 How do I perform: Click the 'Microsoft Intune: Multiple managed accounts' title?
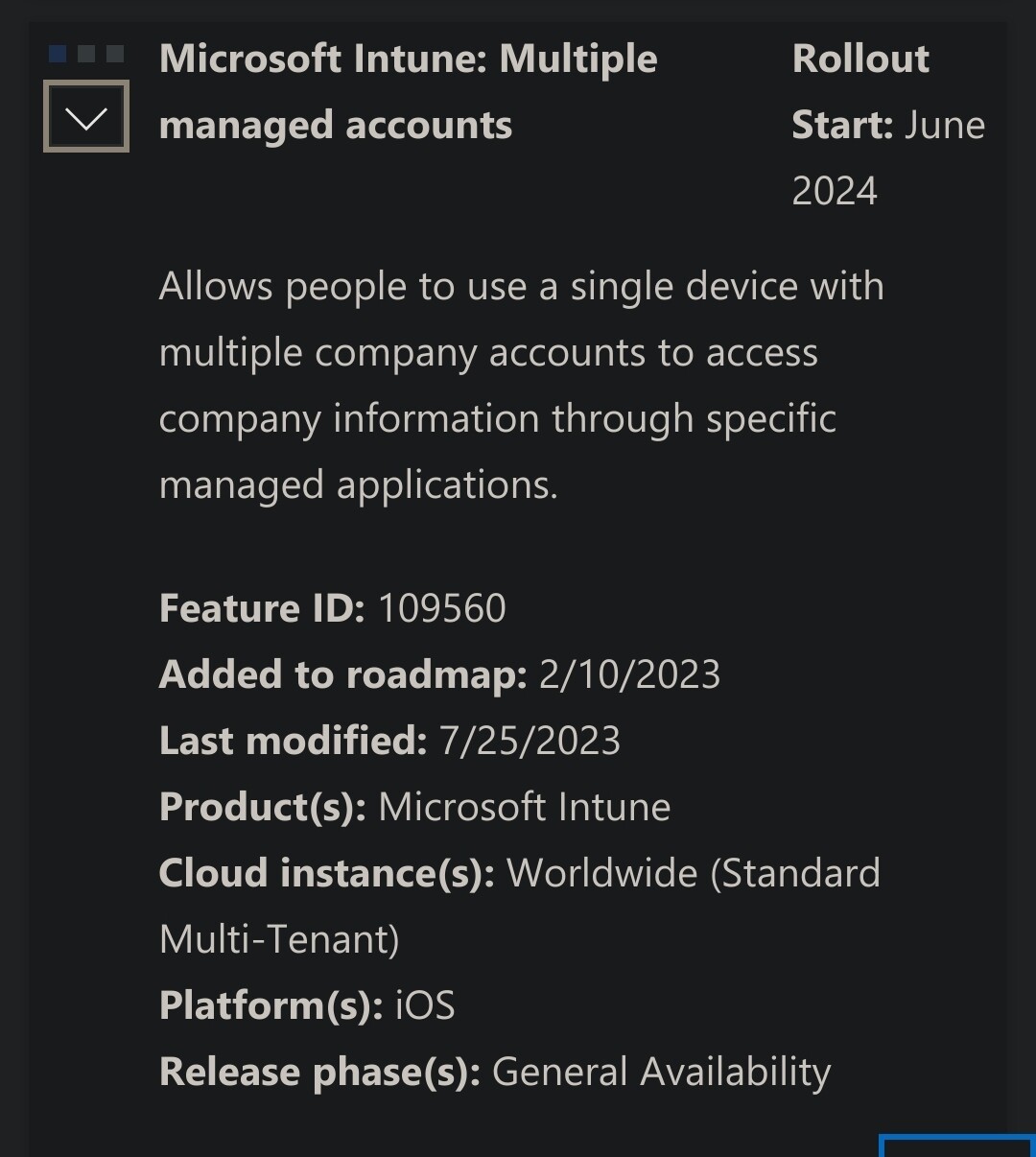click(409, 92)
